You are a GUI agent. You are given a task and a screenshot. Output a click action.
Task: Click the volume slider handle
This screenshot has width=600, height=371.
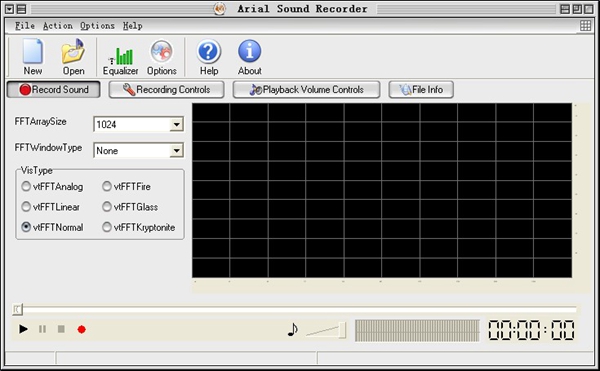coord(342,330)
